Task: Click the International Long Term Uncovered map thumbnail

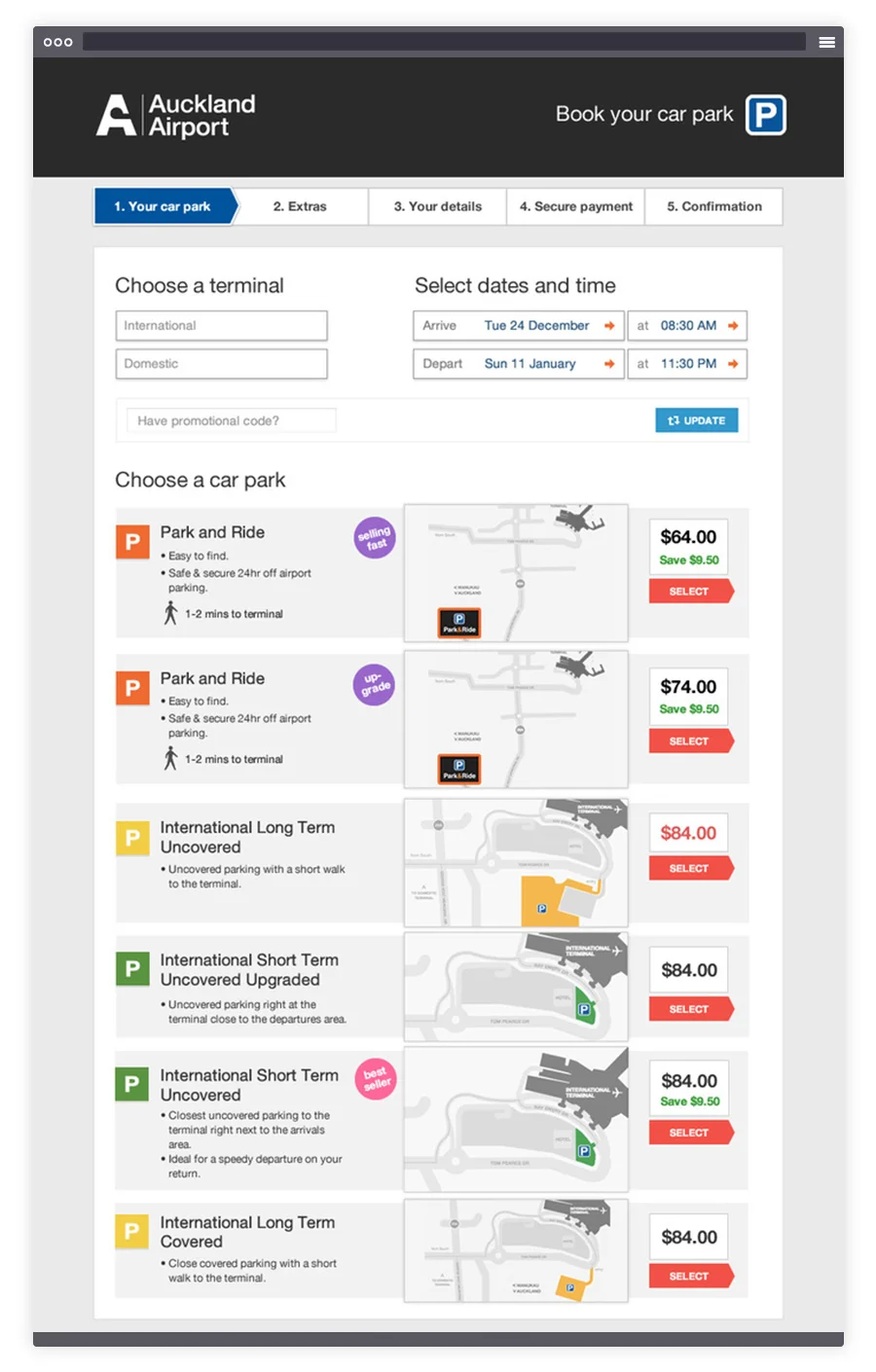Action: [x=516, y=862]
